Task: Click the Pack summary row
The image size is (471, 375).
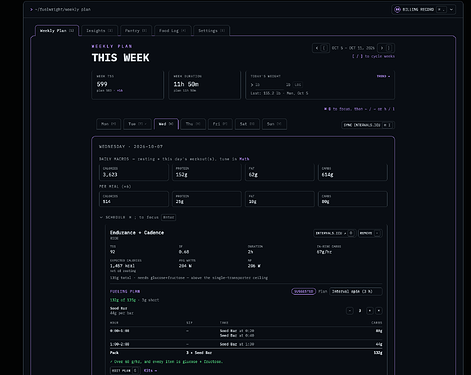Action: coord(246,353)
